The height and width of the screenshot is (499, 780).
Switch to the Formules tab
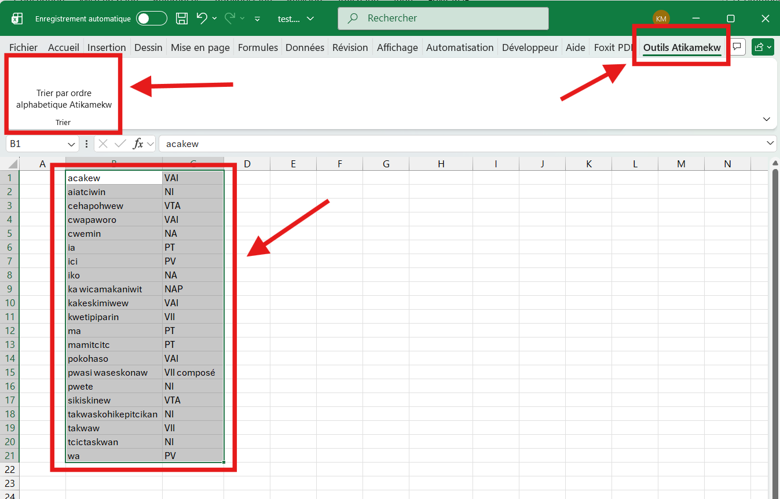coord(258,48)
